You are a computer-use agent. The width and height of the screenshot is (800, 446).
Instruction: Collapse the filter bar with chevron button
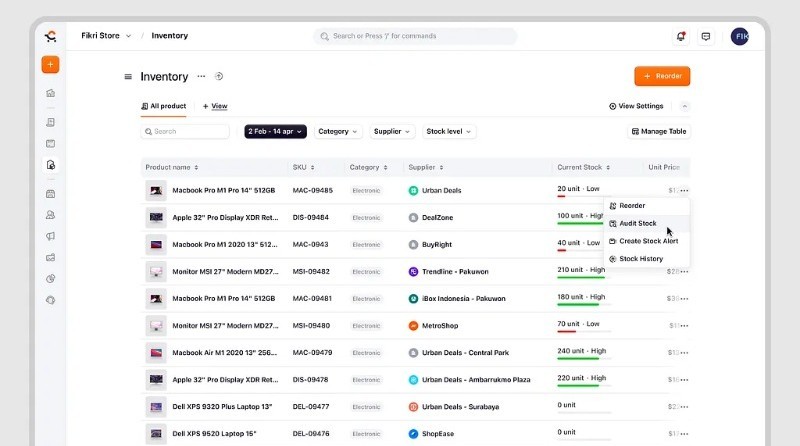(x=685, y=106)
